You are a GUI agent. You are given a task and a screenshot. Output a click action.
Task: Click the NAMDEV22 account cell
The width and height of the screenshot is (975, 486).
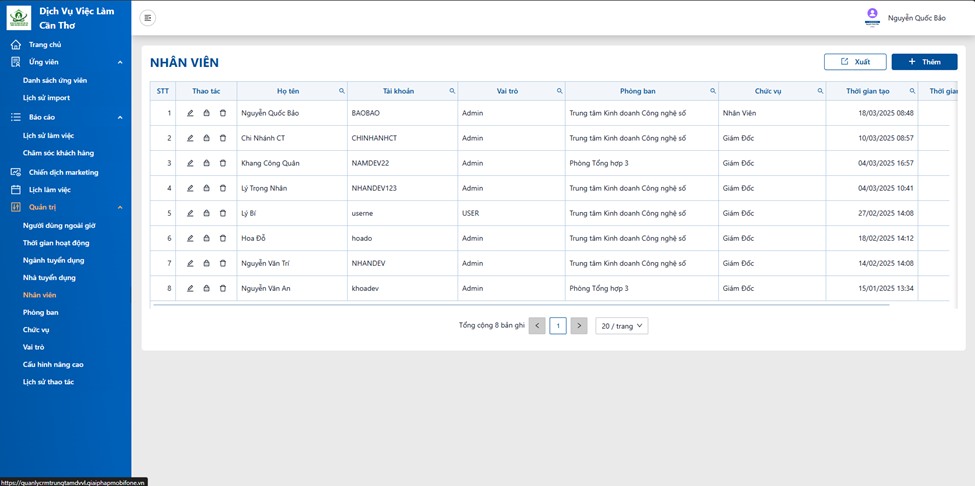coord(403,163)
